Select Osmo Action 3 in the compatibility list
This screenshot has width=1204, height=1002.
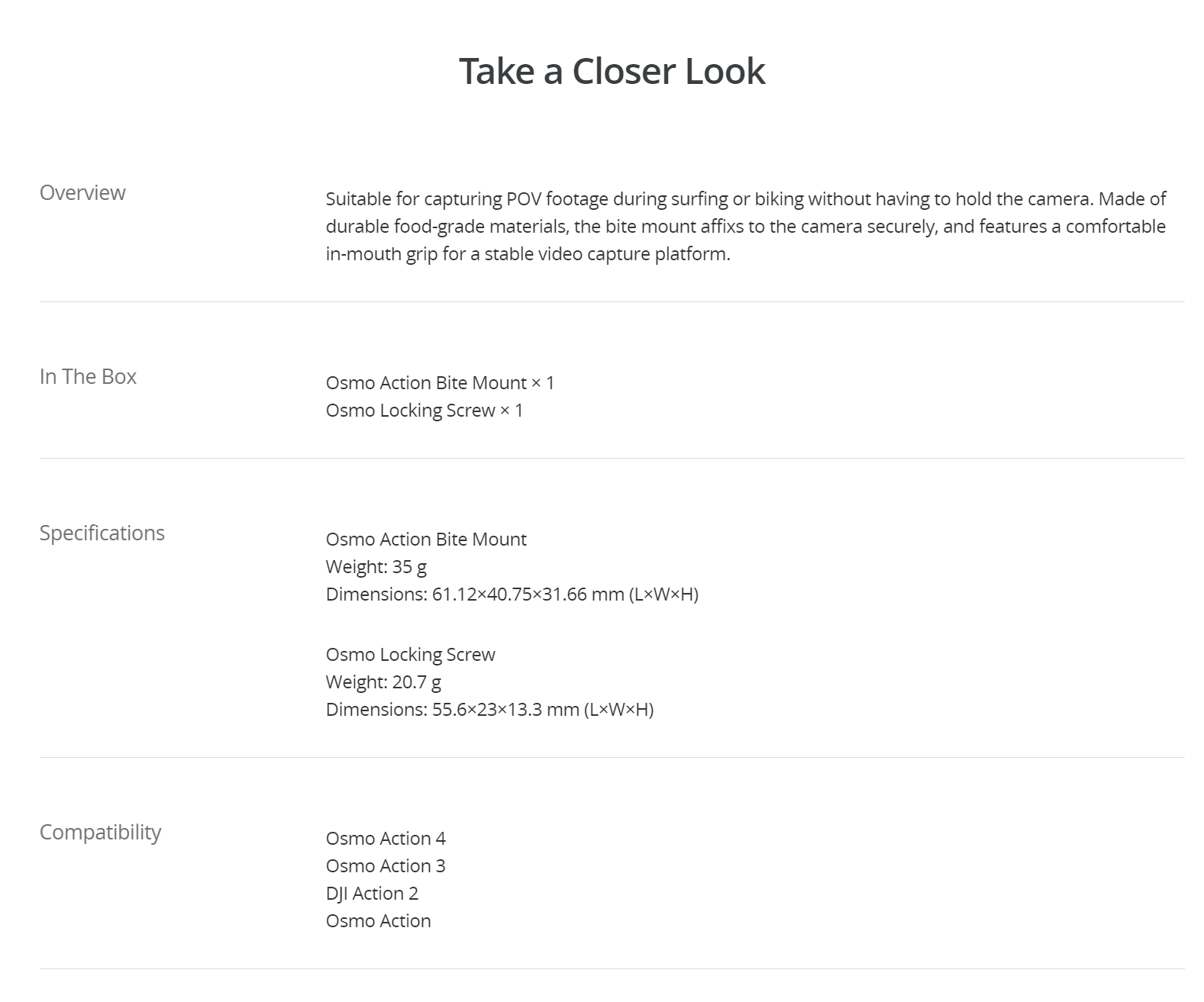click(x=386, y=865)
